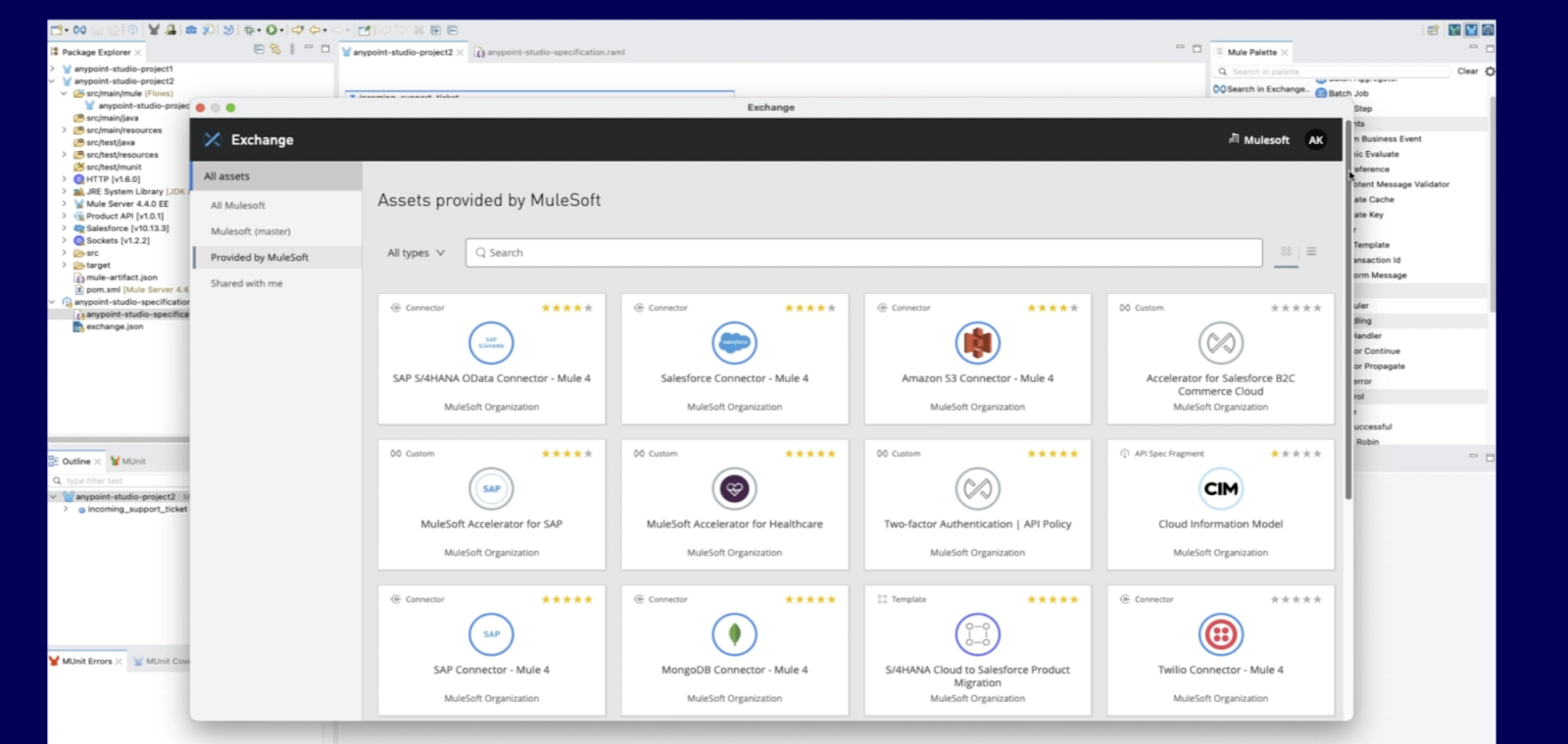Expand src/main/resources folder
The image size is (1568, 744).
65,130
